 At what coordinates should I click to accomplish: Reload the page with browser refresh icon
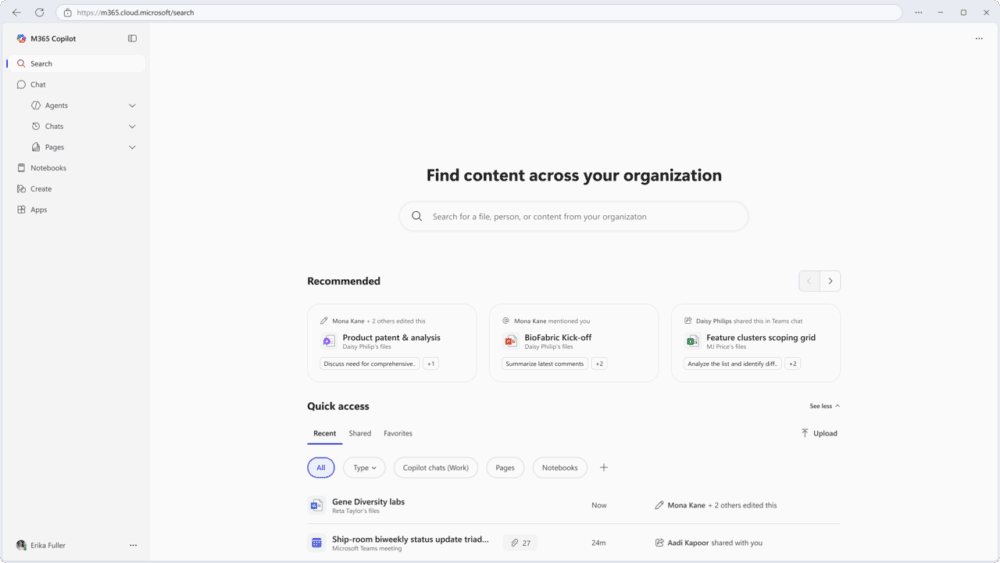(x=40, y=12)
